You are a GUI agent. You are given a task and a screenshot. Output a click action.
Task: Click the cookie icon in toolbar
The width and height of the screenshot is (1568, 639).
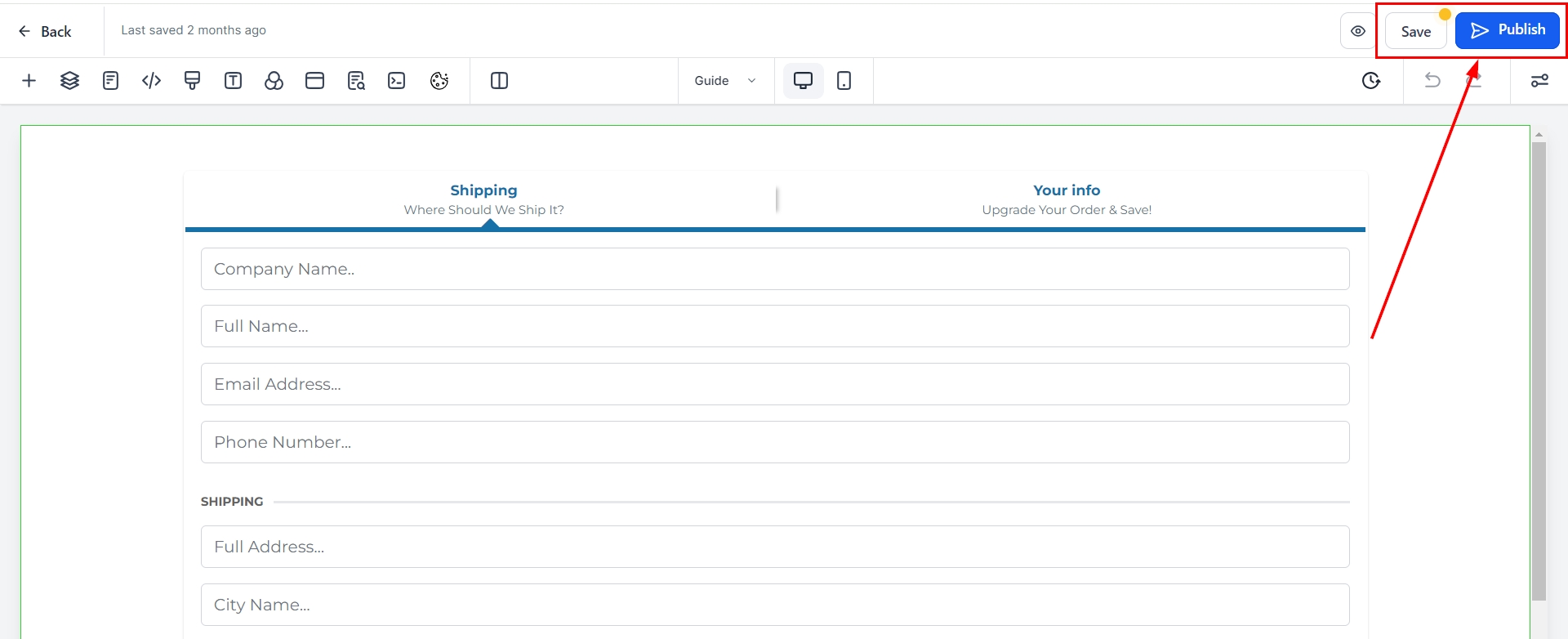pyautogui.click(x=439, y=81)
